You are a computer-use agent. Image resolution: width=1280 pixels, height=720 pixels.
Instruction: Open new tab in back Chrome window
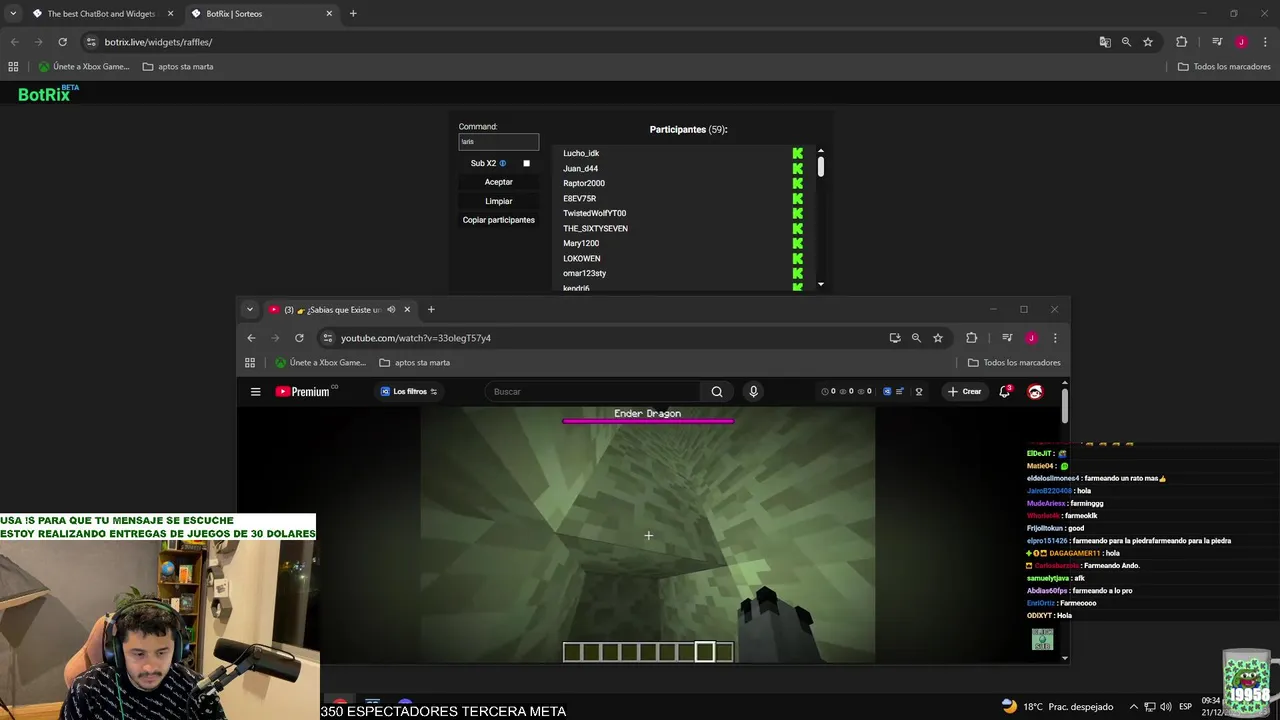tap(353, 14)
